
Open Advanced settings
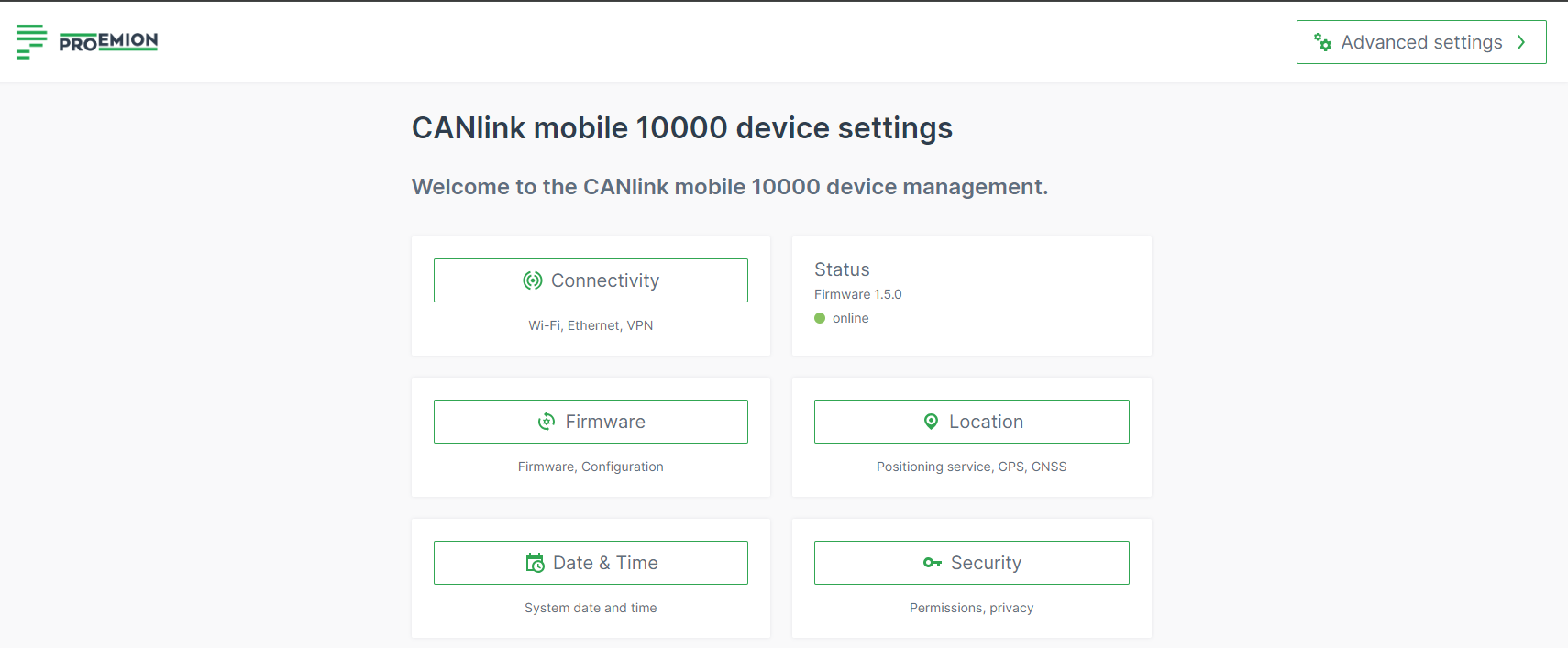(x=1420, y=42)
